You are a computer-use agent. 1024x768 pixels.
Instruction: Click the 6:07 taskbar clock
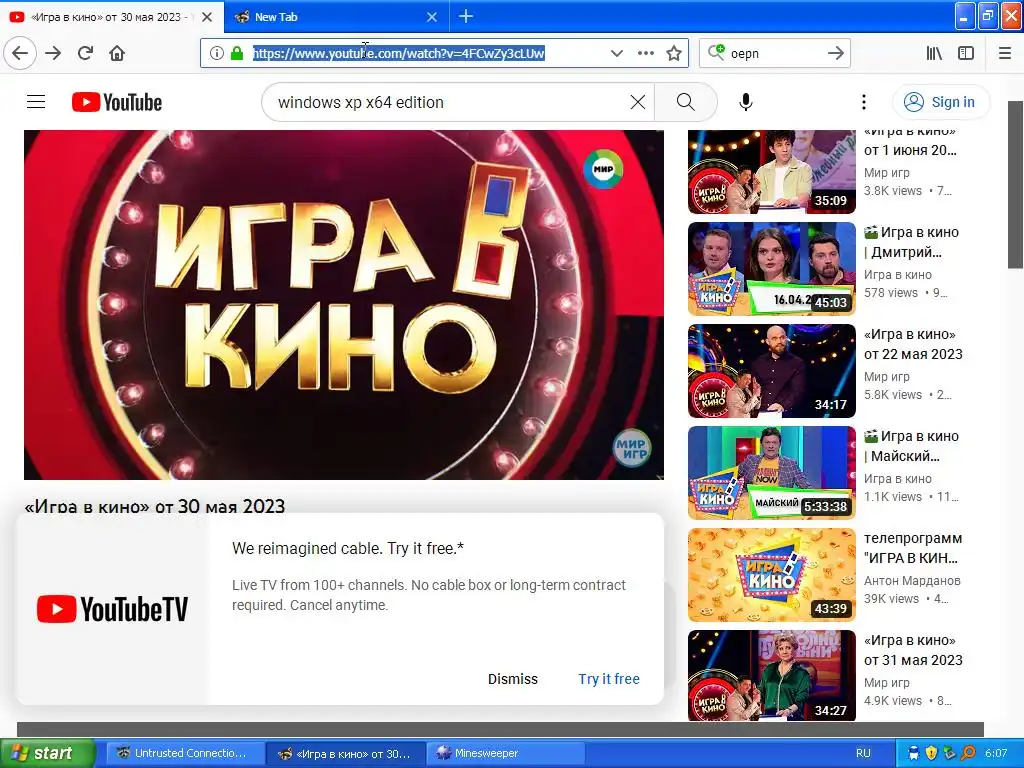pyautogui.click(x=996, y=753)
